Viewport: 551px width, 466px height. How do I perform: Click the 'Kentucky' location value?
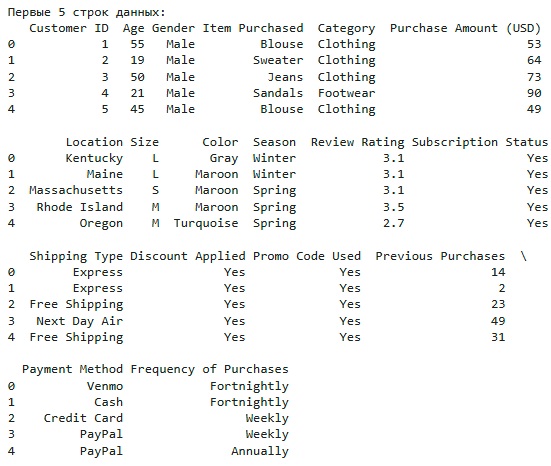[94, 158]
